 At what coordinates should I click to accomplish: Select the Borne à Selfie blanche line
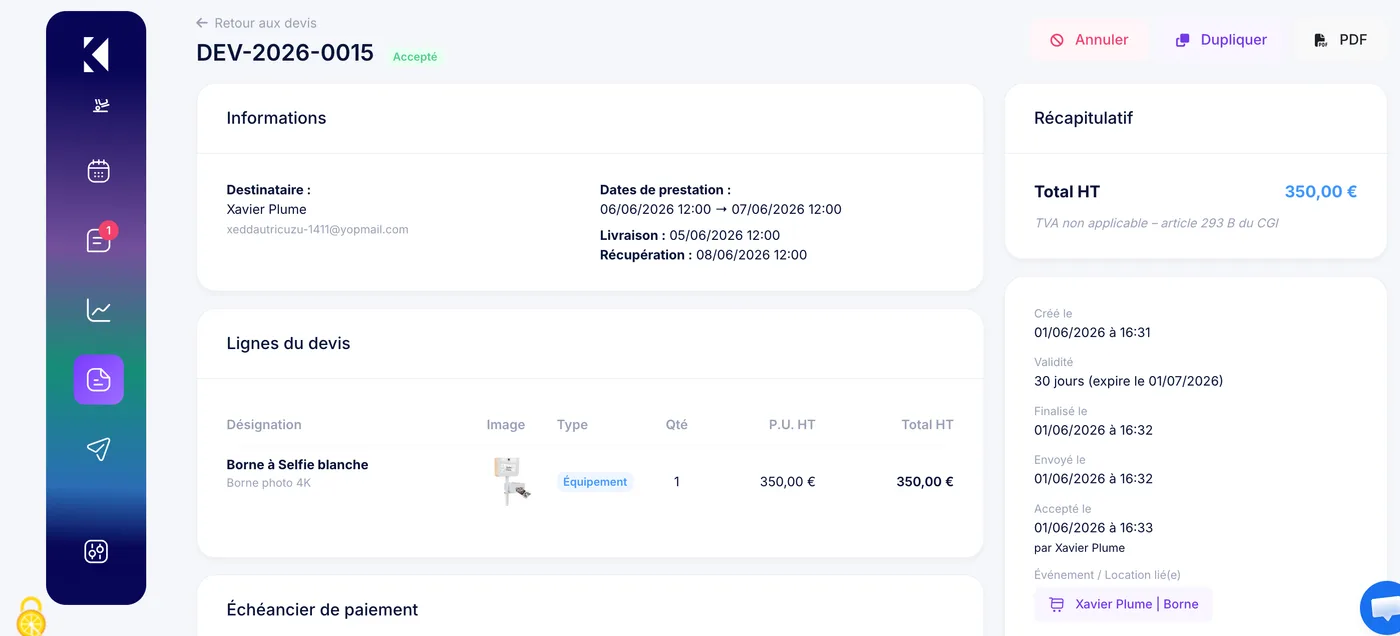[x=590, y=481]
